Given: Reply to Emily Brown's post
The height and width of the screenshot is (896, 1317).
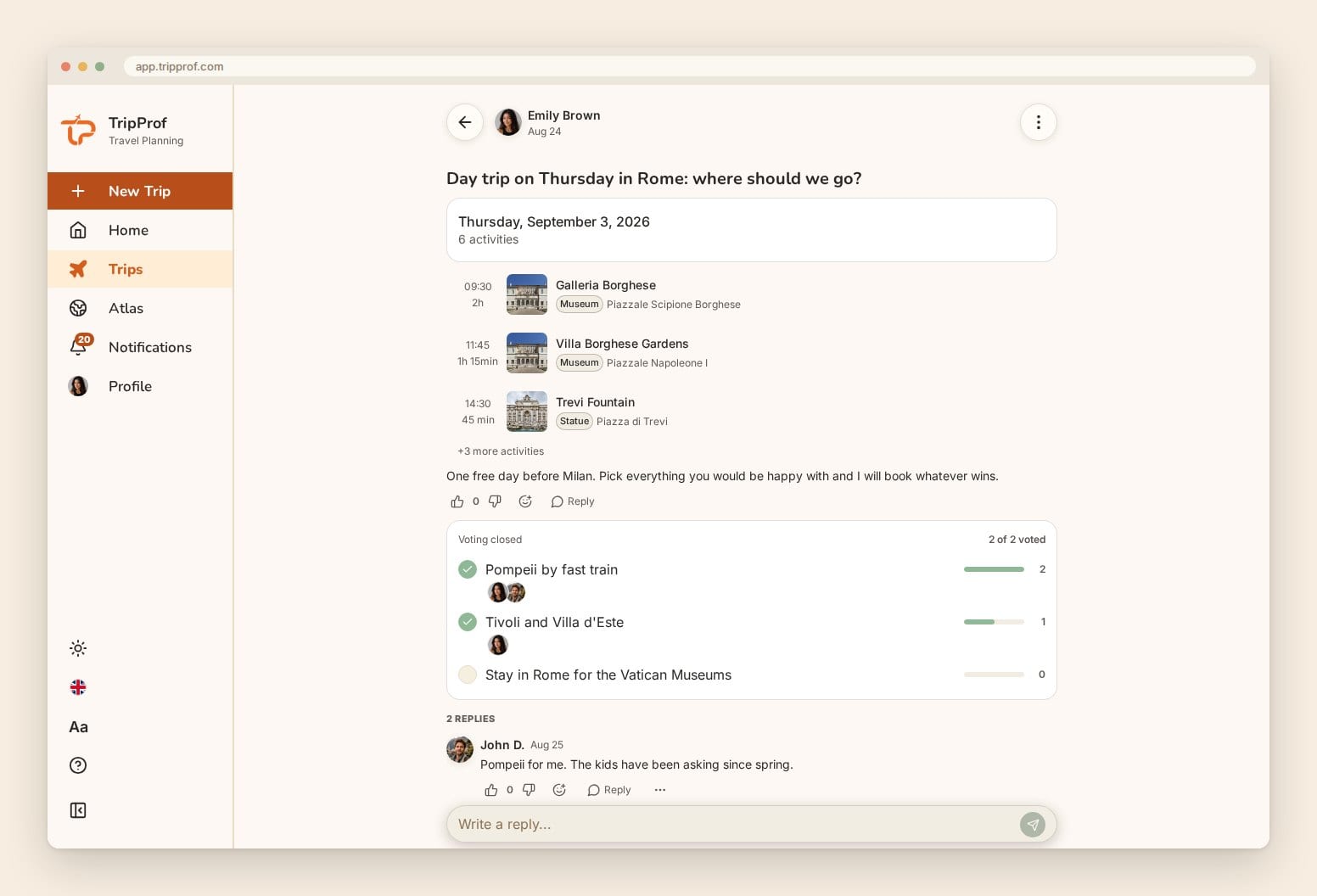Looking at the screenshot, I should point(573,501).
